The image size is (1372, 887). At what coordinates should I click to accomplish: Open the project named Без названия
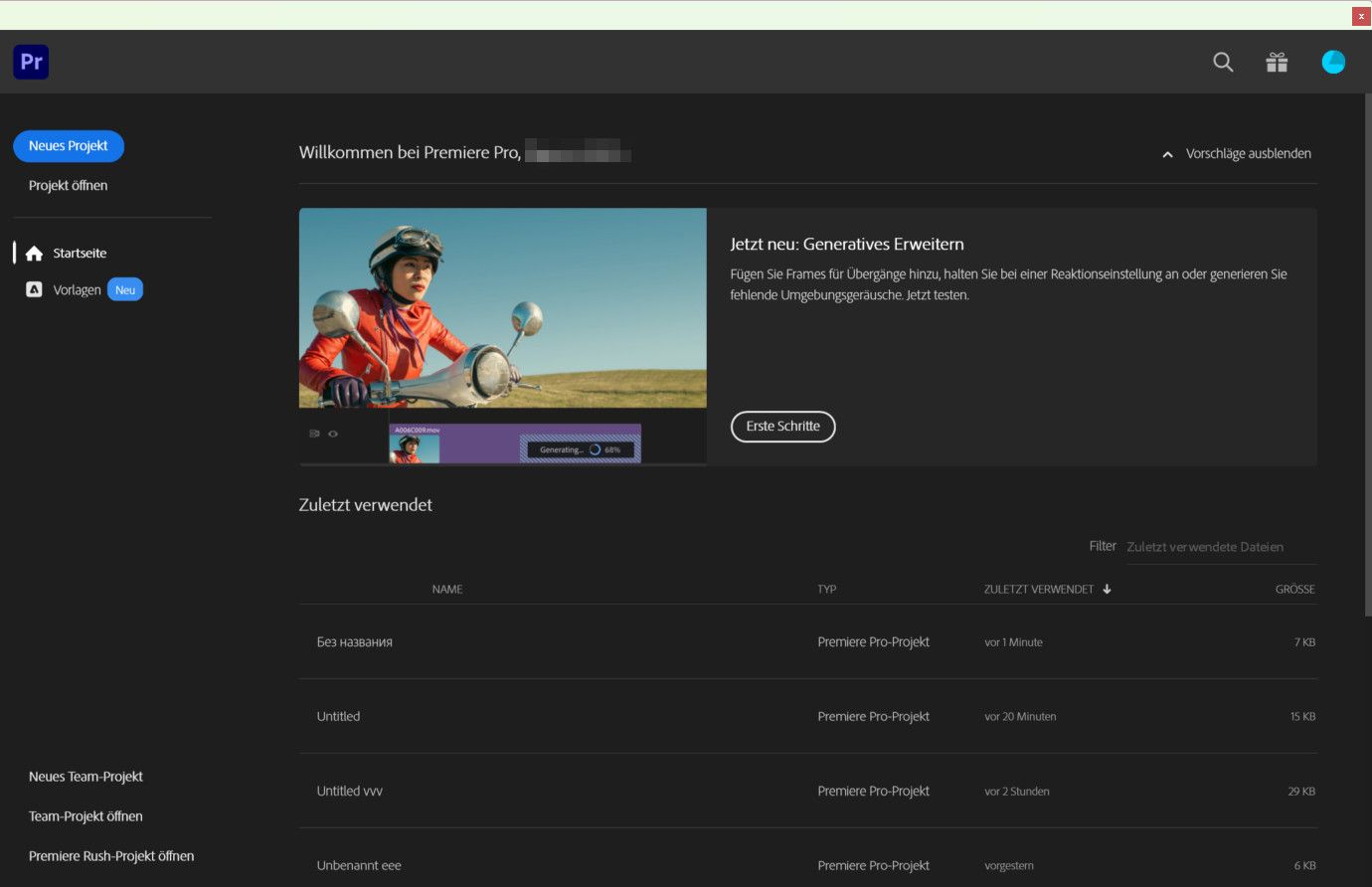pyautogui.click(x=353, y=641)
